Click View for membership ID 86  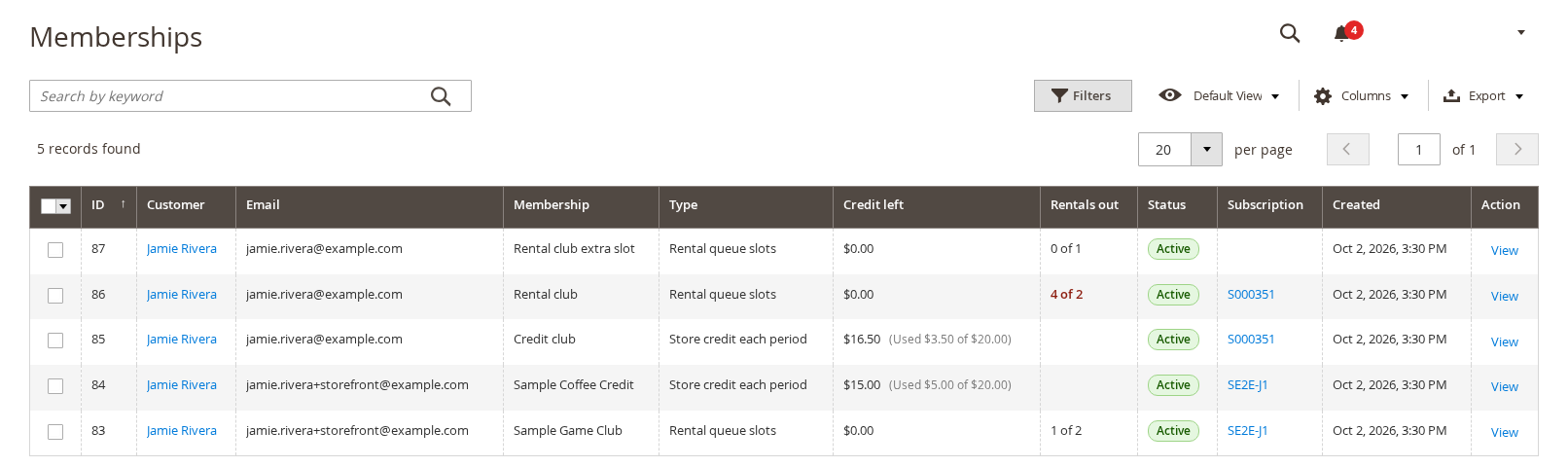(1505, 297)
